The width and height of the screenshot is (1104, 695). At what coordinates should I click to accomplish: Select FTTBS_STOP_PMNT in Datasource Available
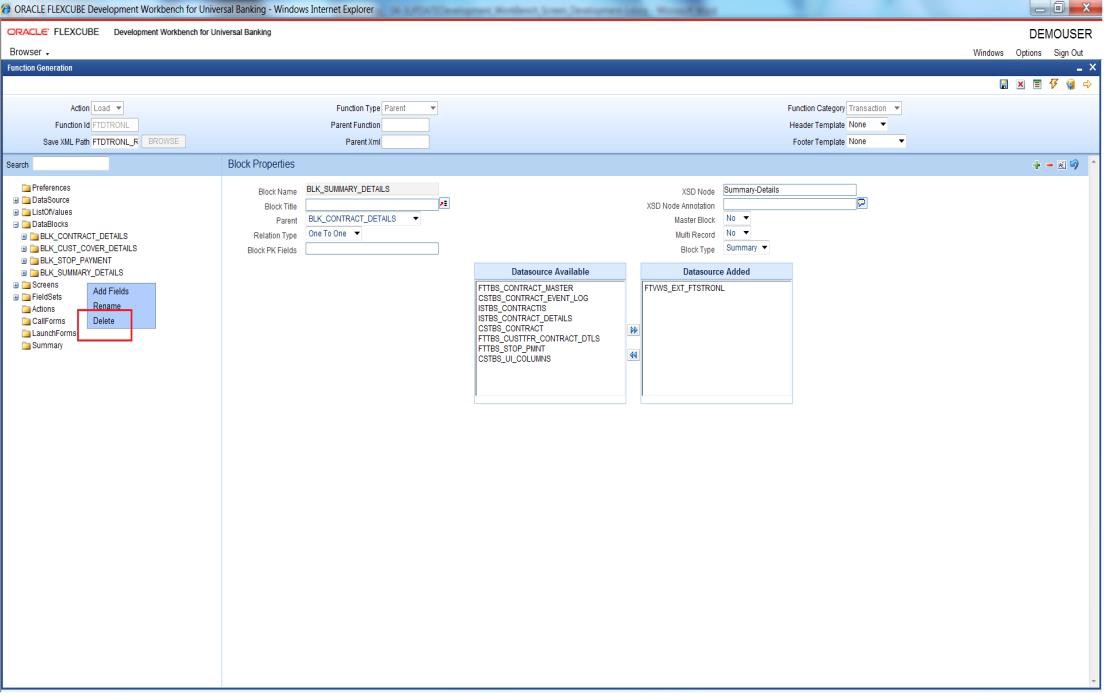tap(511, 349)
